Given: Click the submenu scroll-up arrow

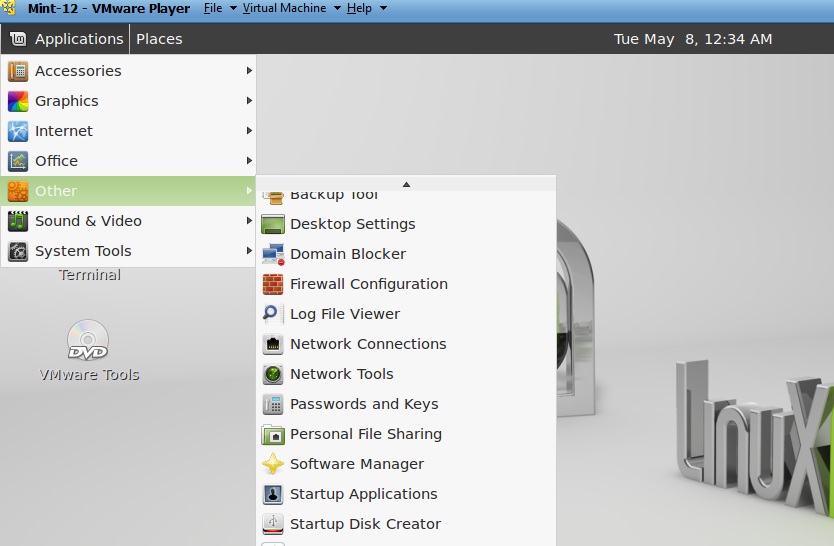Looking at the screenshot, I should (406, 184).
